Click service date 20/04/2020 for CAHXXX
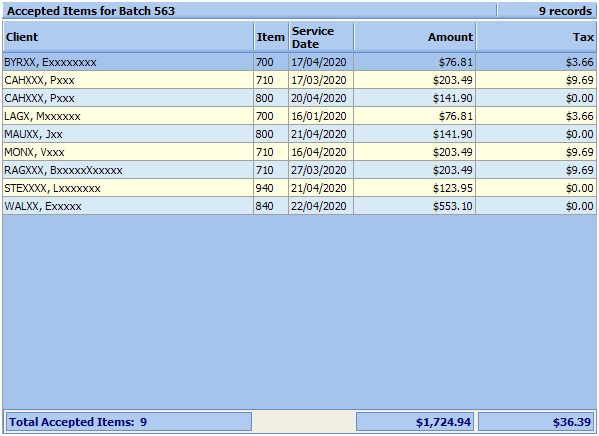This screenshot has height=436, width=599. pyautogui.click(x=321, y=98)
